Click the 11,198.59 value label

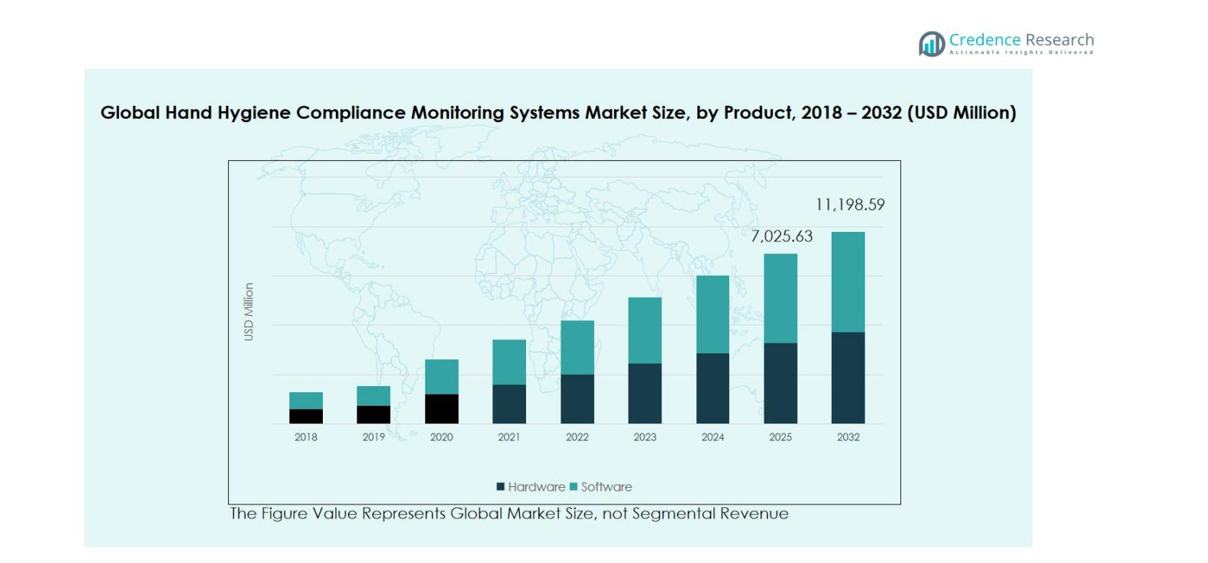click(849, 205)
